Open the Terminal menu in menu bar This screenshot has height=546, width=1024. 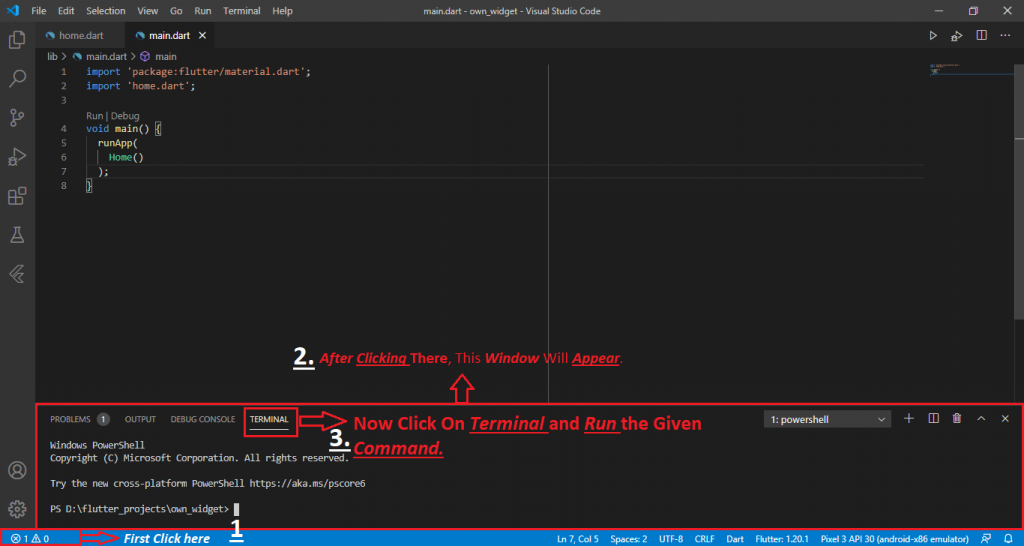(242, 11)
